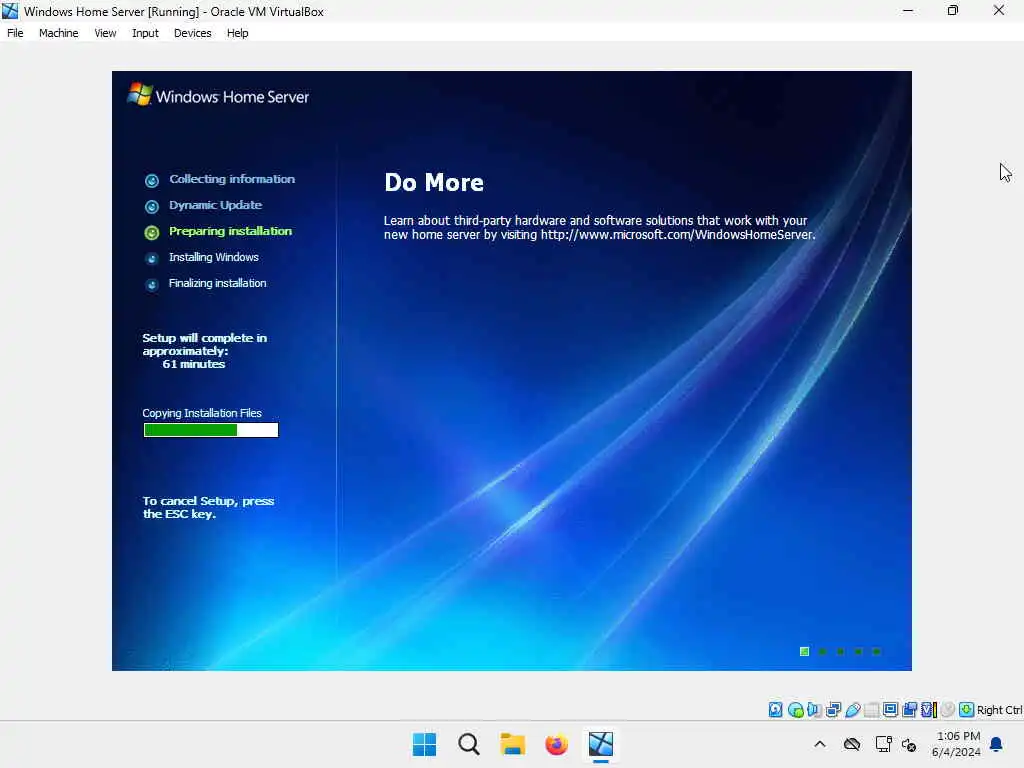Click the Windows Start button on taskbar
The height and width of the screenshot is (768, 1024).
coord(424,744)
